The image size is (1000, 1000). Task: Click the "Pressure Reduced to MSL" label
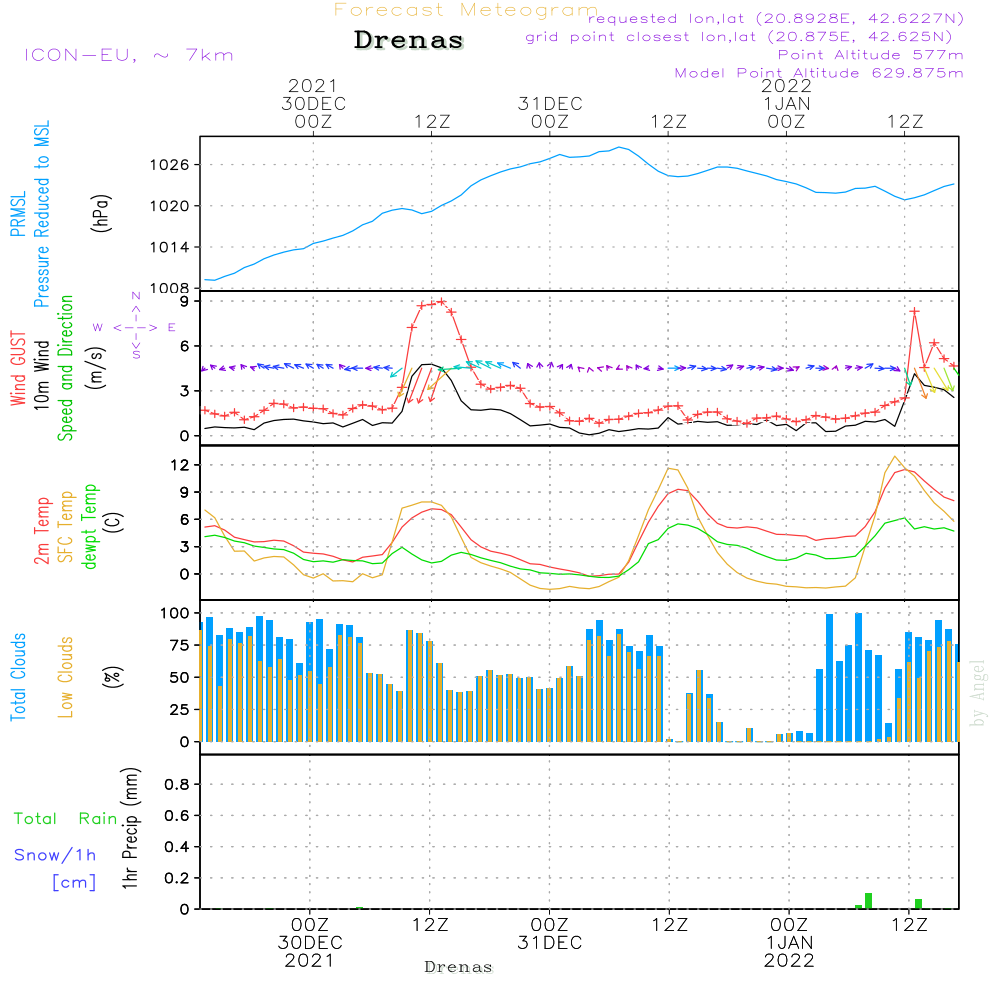click(41, 214)
